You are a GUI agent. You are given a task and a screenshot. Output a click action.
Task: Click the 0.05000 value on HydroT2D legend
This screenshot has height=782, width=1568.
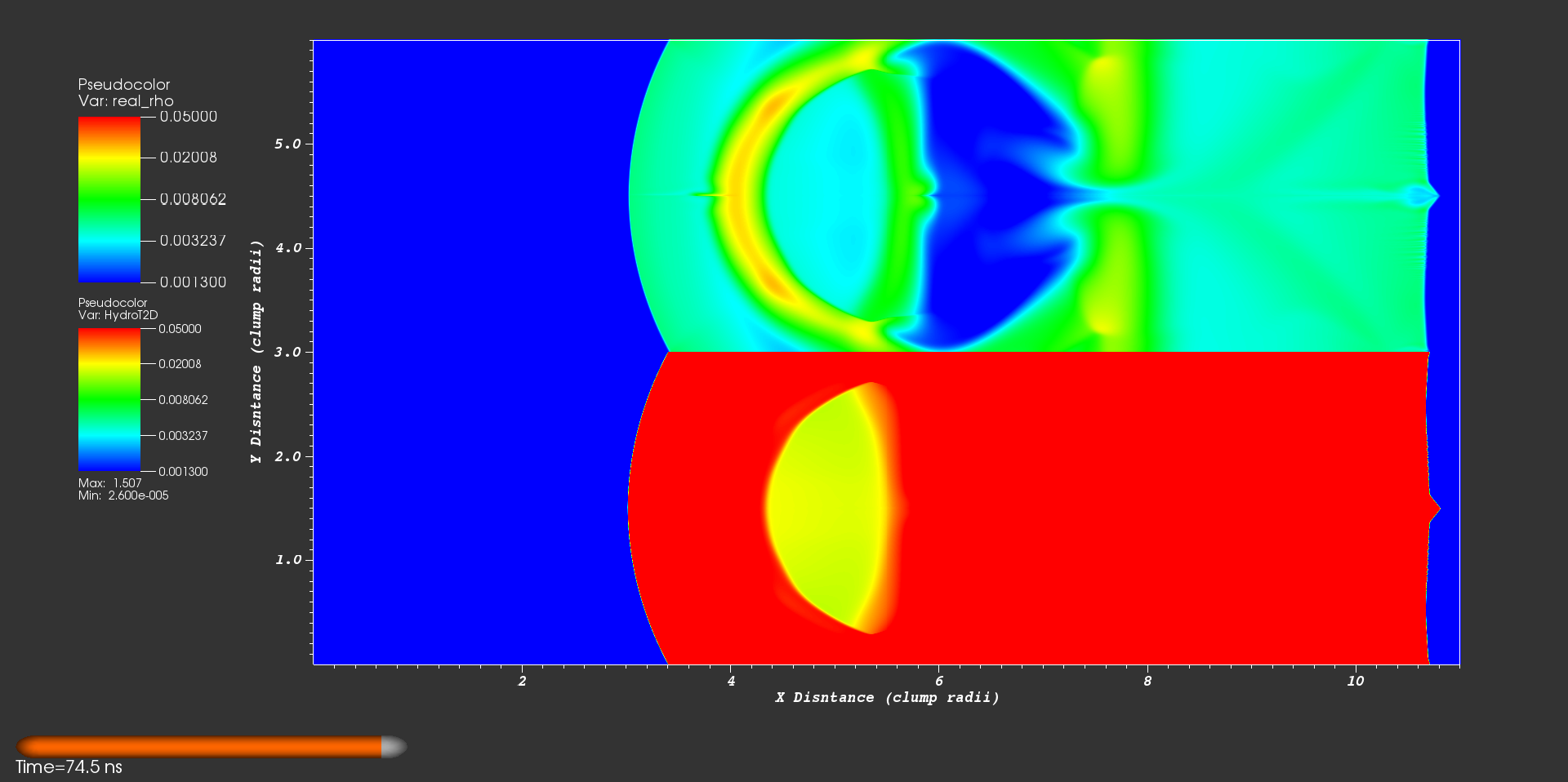click(x=180, y=329)
